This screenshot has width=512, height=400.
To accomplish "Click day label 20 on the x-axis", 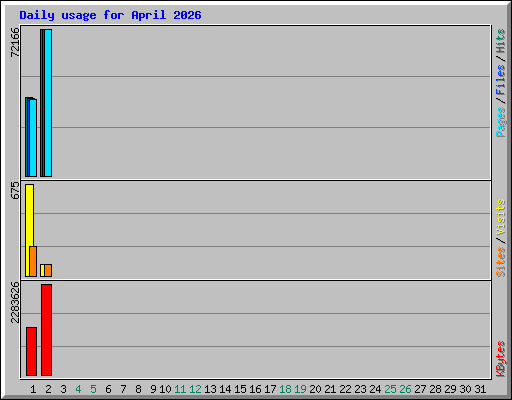I will [315, 389].
